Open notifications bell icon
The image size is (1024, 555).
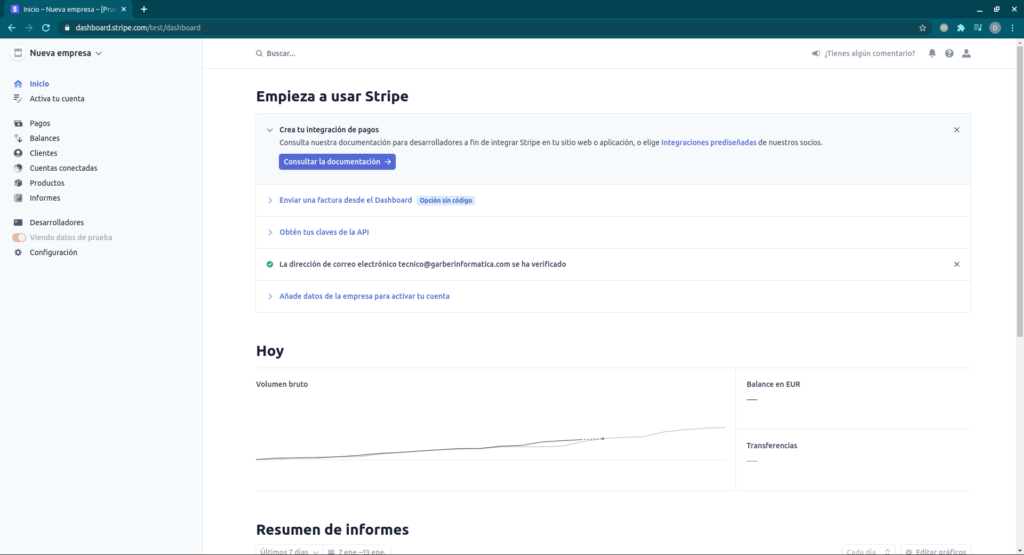coord(932,54)
